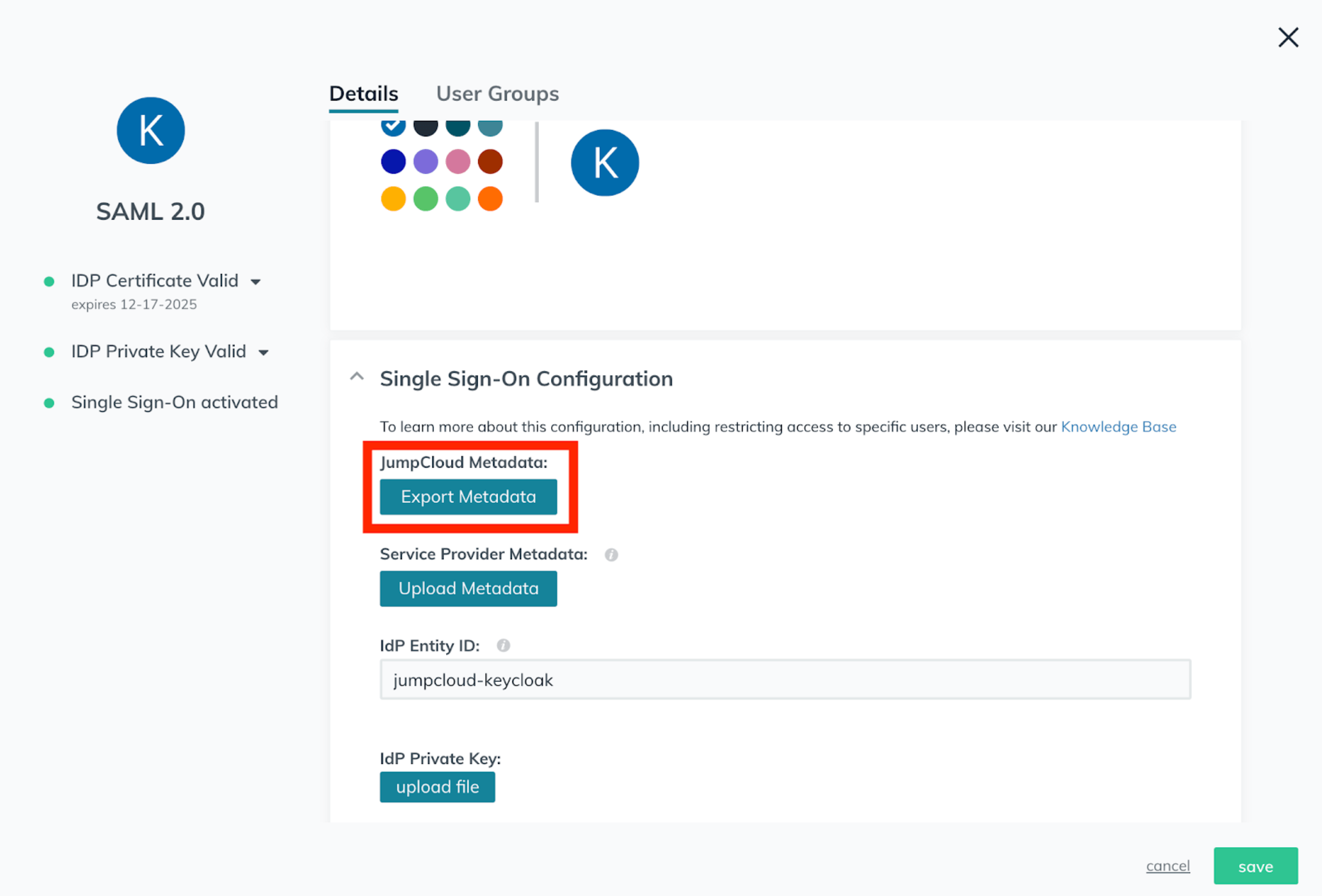Open the User Groups tab
The width and height of the screenshot is (1322, 896).
[497, 93]
